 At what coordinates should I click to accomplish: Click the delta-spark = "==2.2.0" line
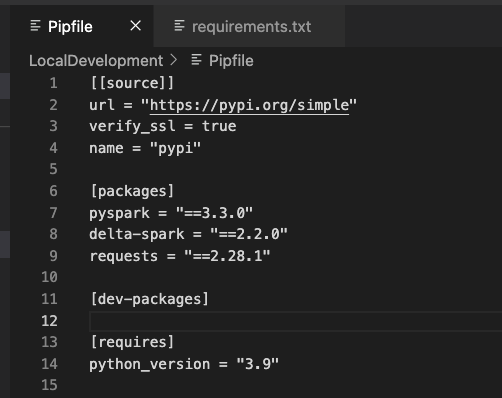click(x=188, y=234)
